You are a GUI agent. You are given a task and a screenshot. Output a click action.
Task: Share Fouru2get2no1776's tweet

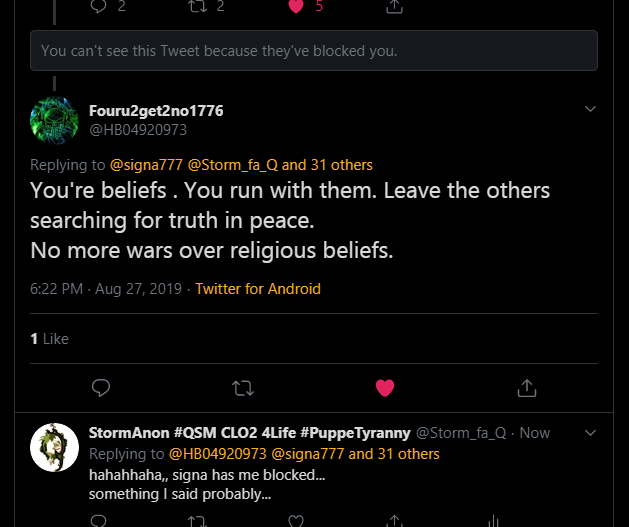(526, 387)
